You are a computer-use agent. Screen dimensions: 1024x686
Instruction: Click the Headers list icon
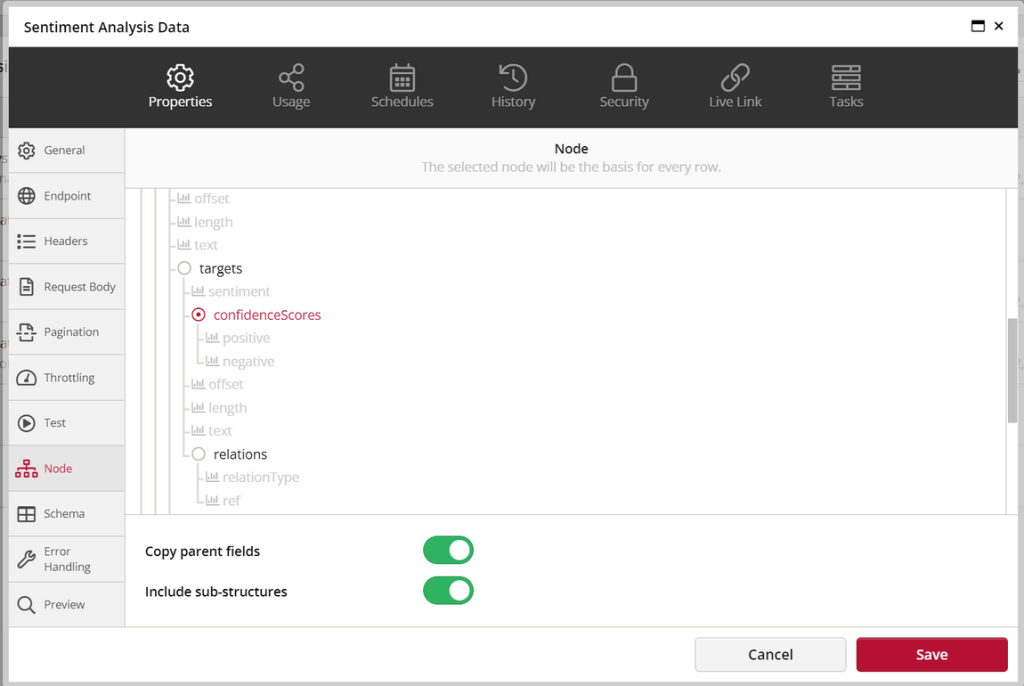[x=26, y=241]
